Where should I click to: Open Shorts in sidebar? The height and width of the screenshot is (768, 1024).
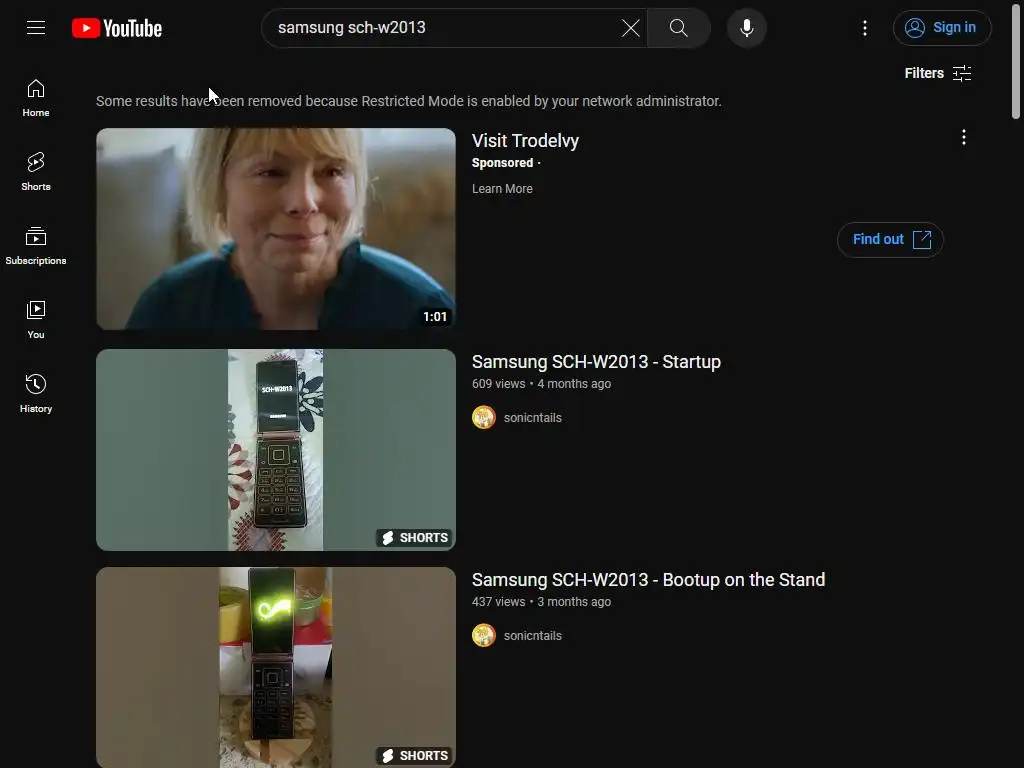click(x=36, y=172)
